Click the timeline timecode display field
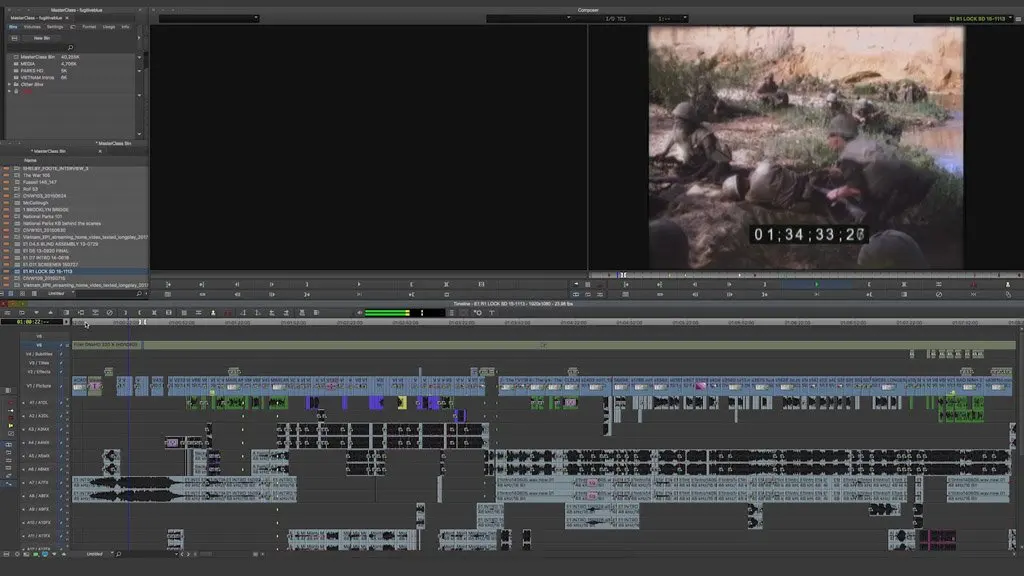This screenshot has height=576, width=1024. tap(30, 322)
